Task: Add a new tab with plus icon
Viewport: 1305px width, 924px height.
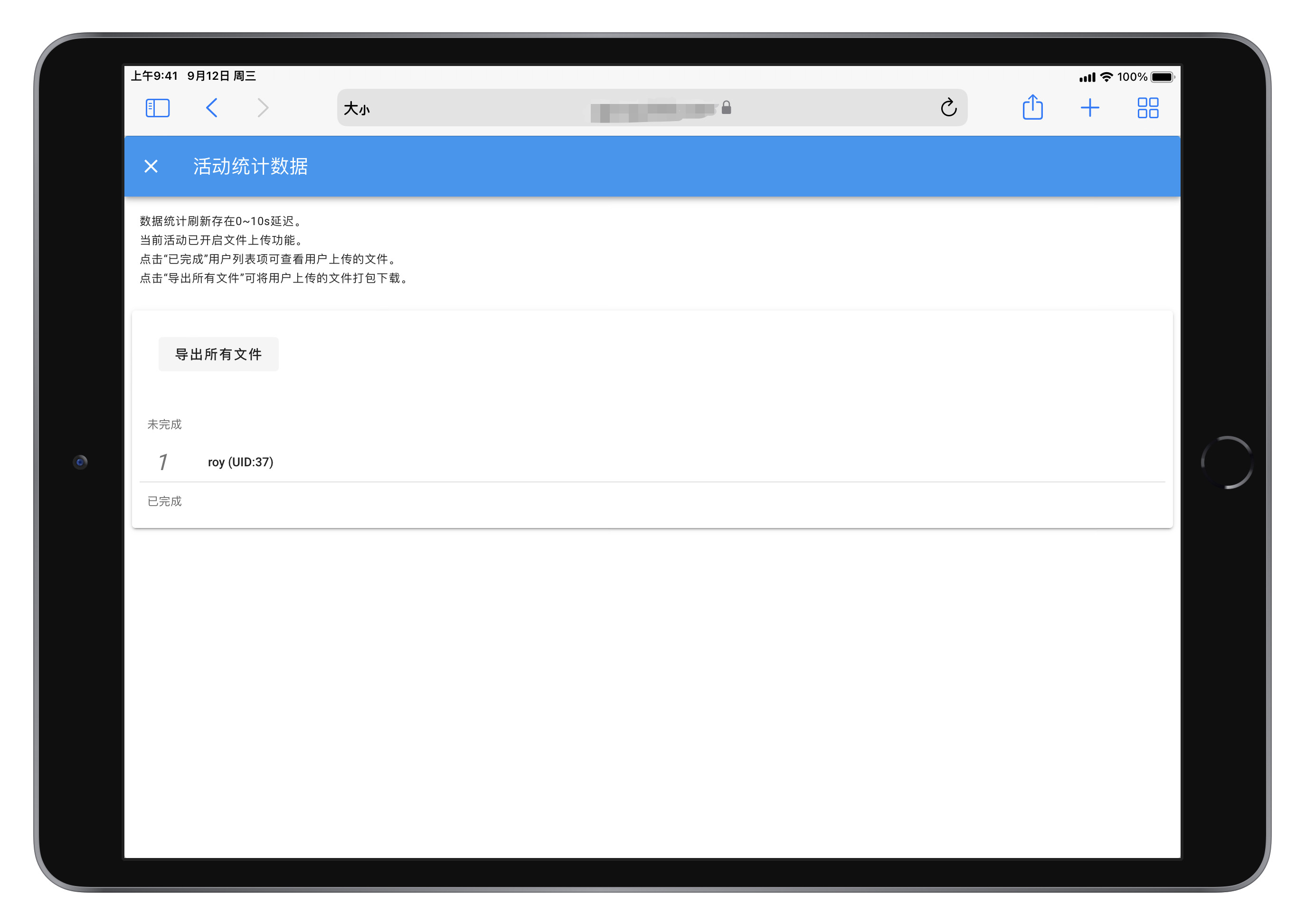Action: click(x=1089, y=108)
